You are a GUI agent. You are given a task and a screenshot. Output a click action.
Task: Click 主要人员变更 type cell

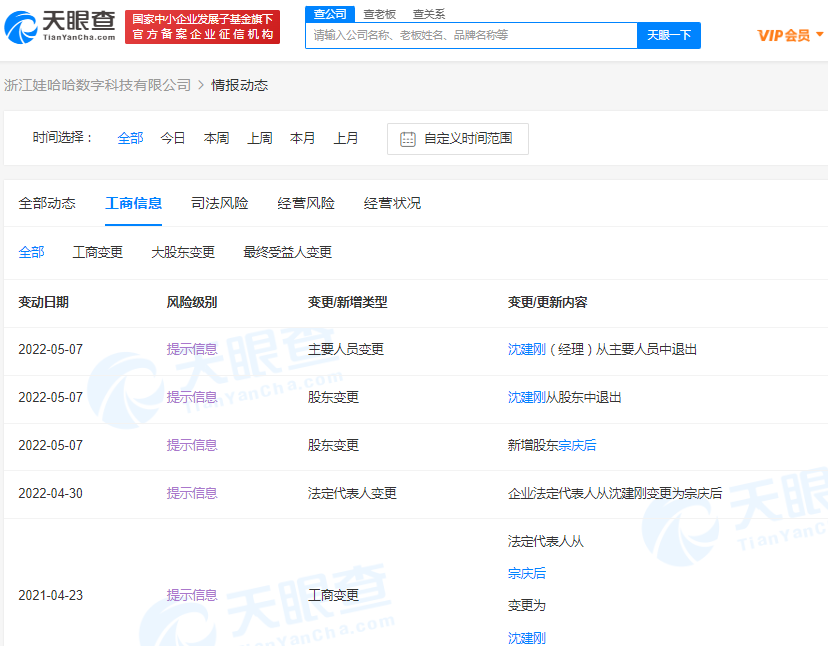(346, 350)
